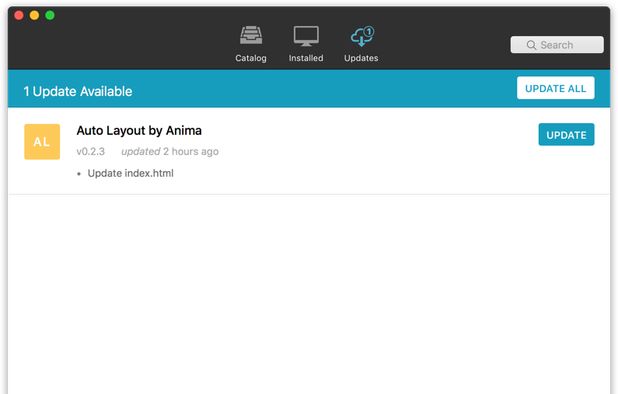Open the Updates cloud download icon
618x394 pixels.
(362, 36)
